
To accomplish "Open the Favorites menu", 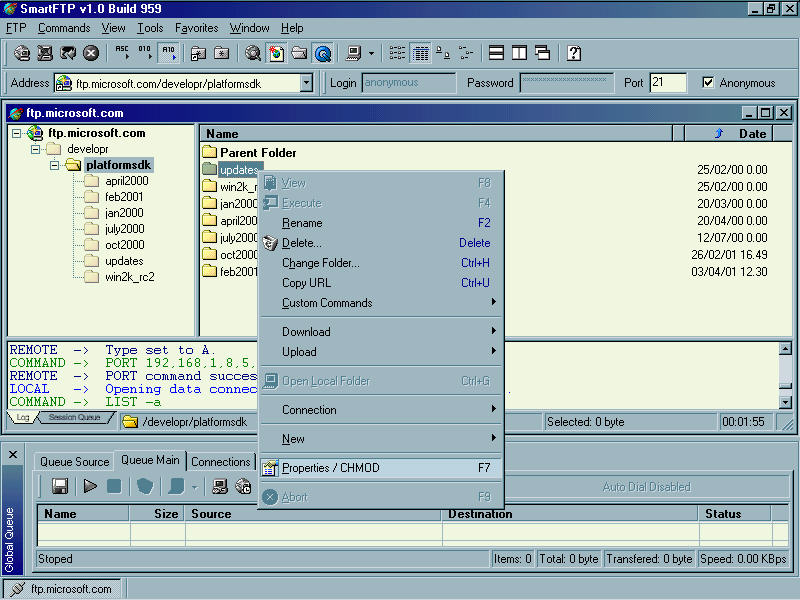I will coord(196,28).
